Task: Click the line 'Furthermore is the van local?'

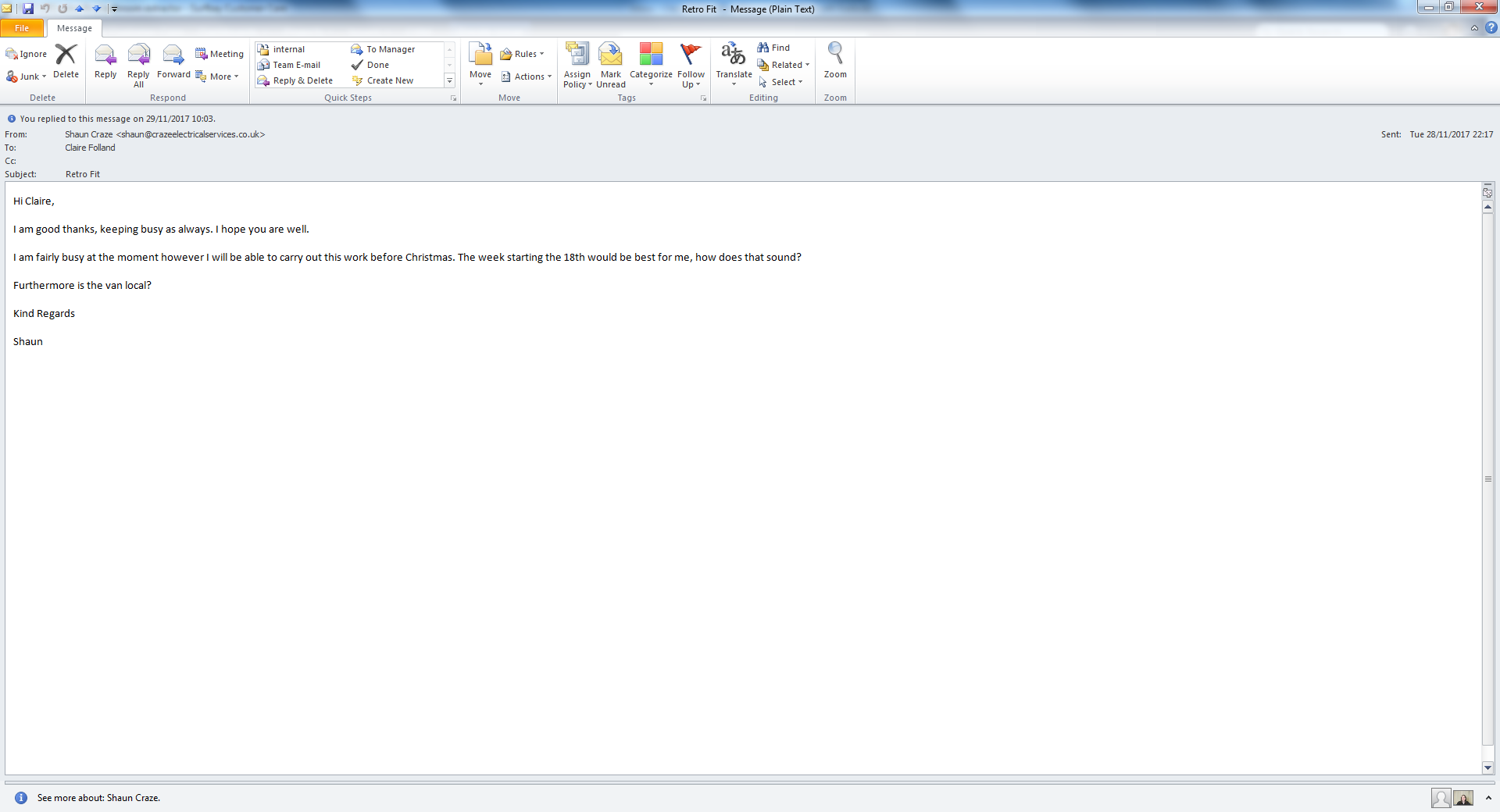Action: pos(82,285)
